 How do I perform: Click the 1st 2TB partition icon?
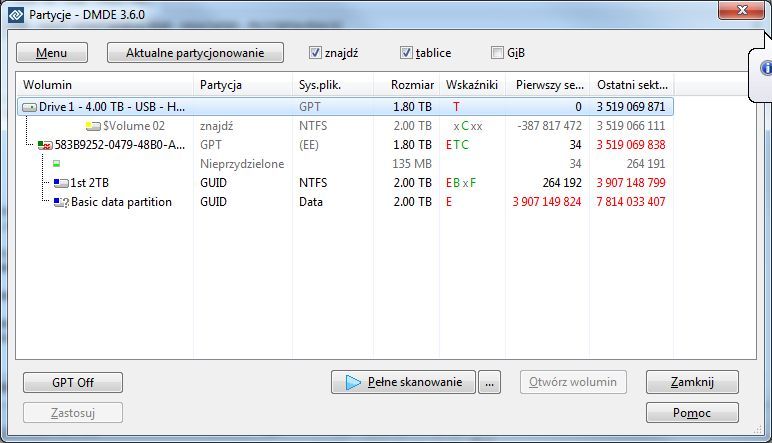point(61,183)
